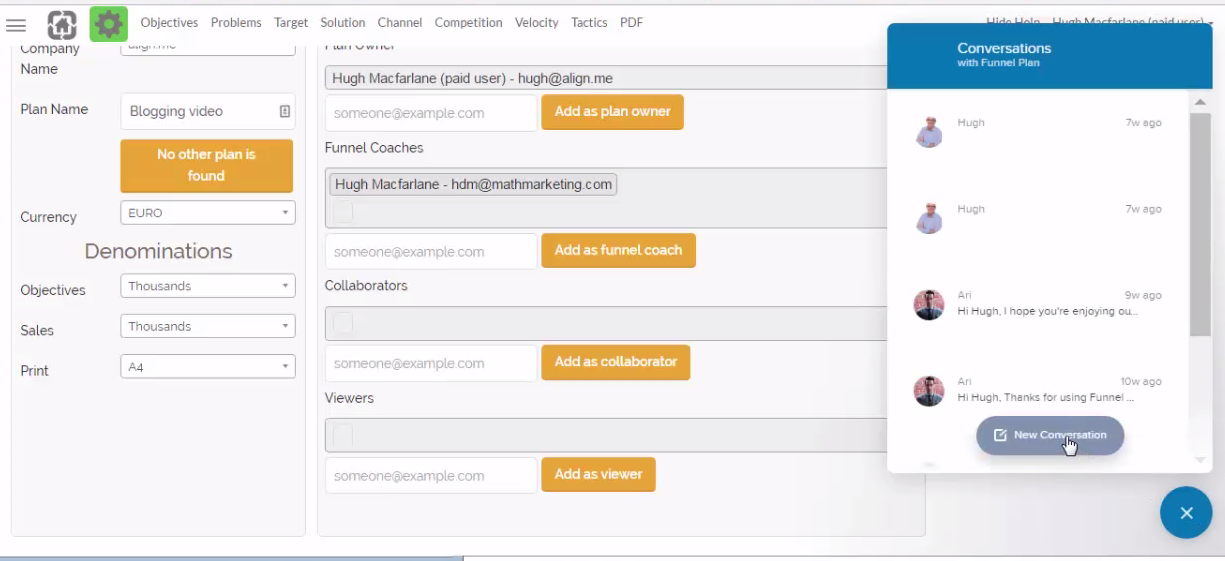The height and width of the screenshot is (561, 1225).
Task: Click the plan owner email input field
Action: pyautogui.click(x=431, y=113)
